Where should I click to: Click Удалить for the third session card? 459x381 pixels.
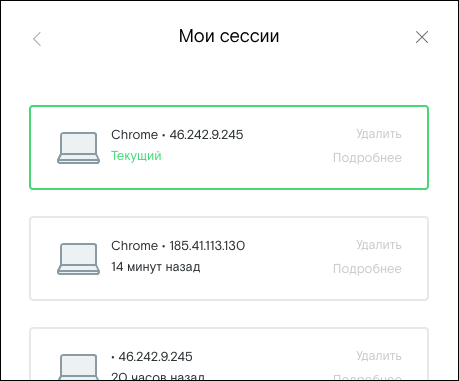(x=379, y=356)
